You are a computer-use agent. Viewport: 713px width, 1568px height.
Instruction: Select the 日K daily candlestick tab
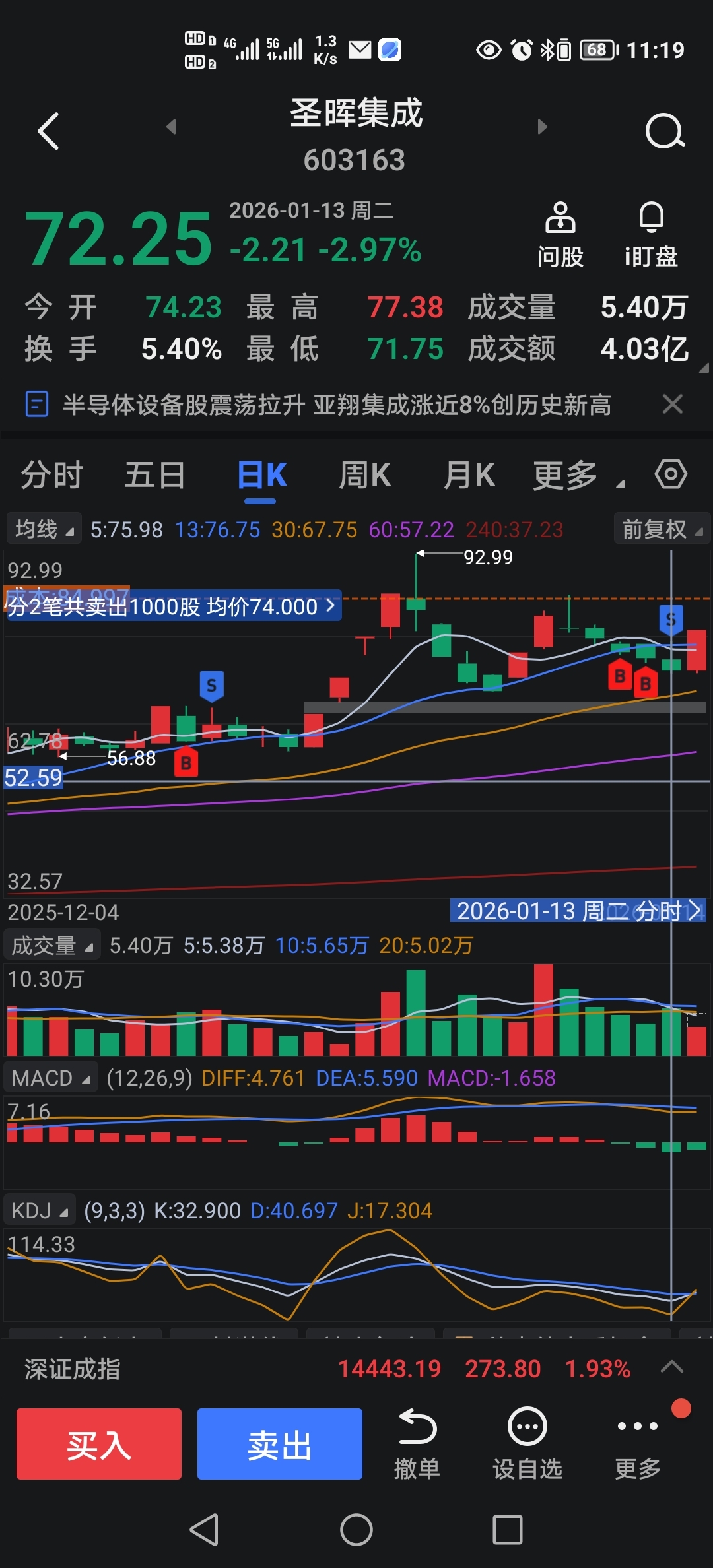[261, 475]
